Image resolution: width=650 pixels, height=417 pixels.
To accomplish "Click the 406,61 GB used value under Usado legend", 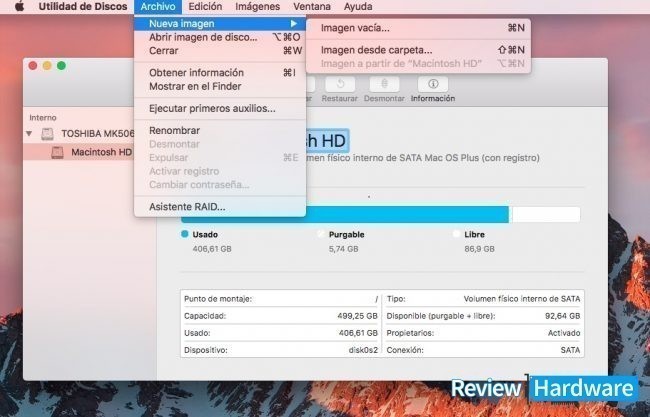I will coord(212,249).
